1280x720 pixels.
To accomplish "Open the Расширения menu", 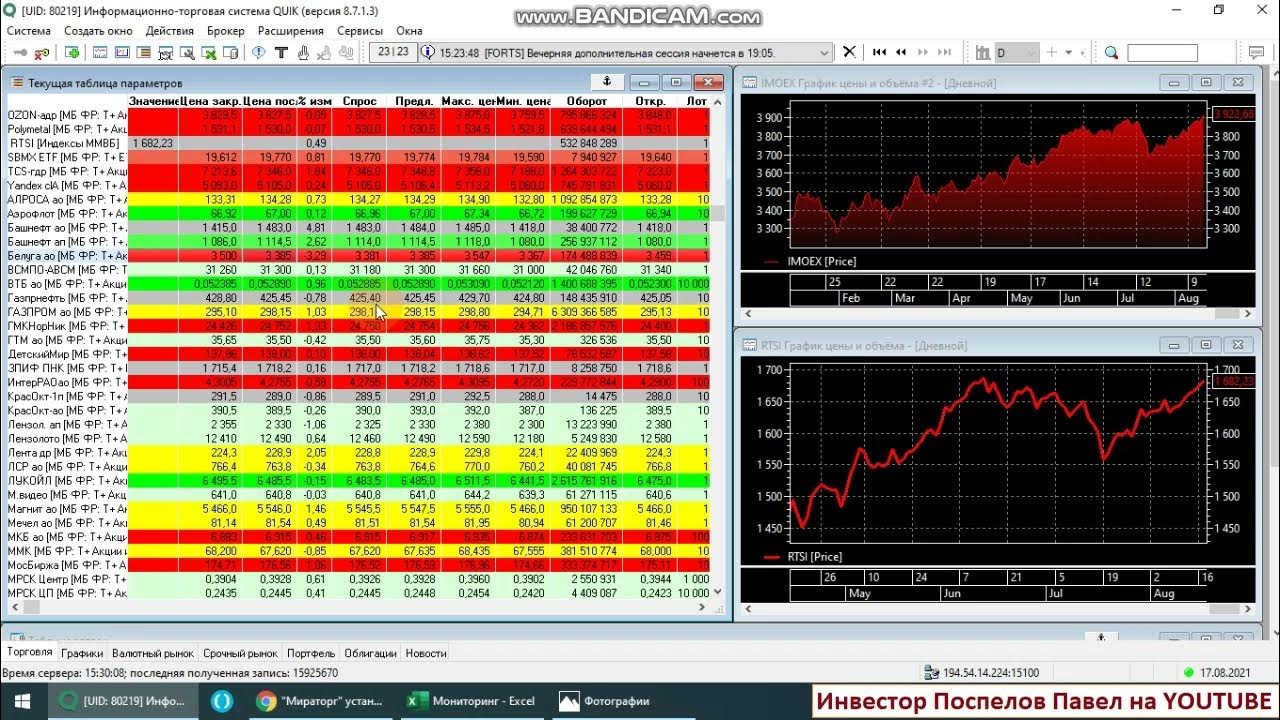I will [291, 31].
